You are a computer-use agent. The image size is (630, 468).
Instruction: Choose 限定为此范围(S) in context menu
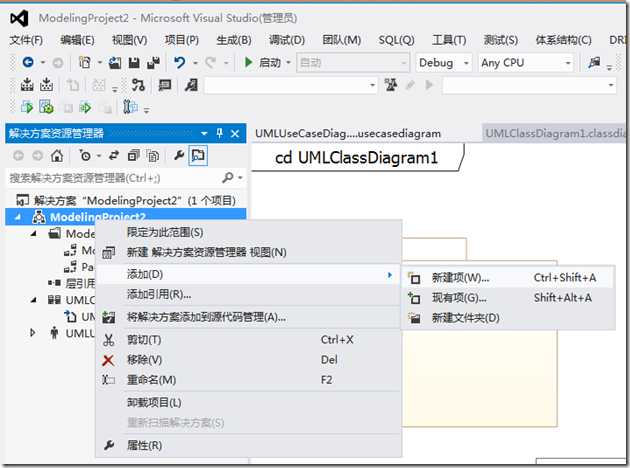click(248, 232)
